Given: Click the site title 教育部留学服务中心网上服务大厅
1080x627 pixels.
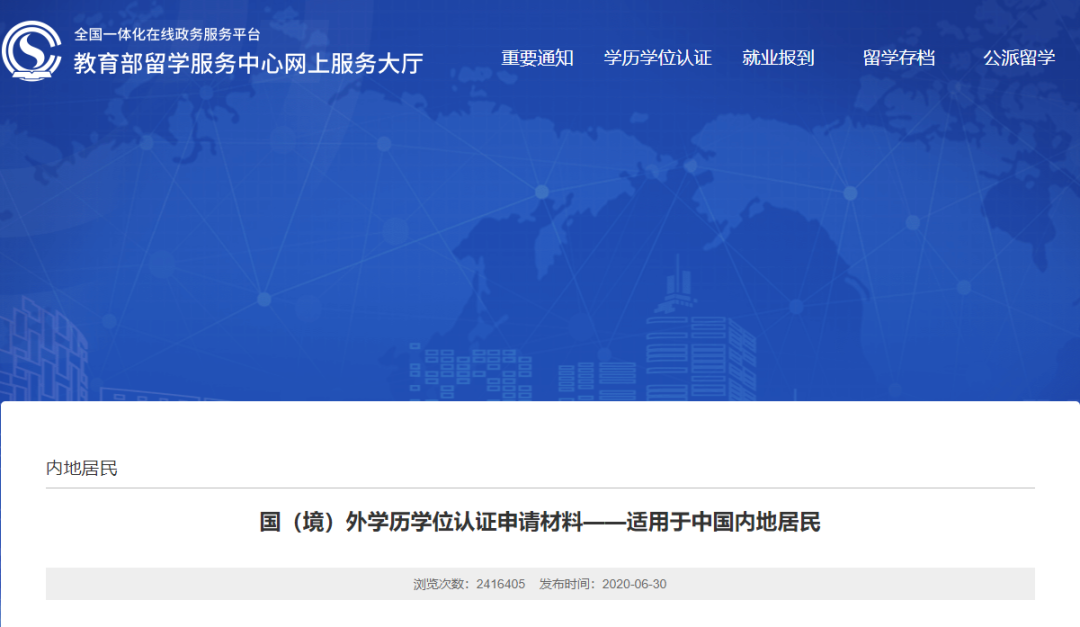Looking at the screenshot, I should pyautogui.click(x=246, y=63).
